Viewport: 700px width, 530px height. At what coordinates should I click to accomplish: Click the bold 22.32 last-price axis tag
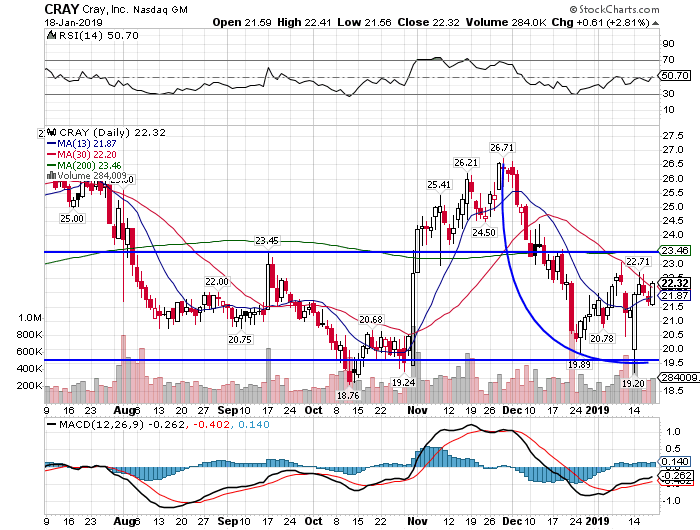(x=675, y=284)
